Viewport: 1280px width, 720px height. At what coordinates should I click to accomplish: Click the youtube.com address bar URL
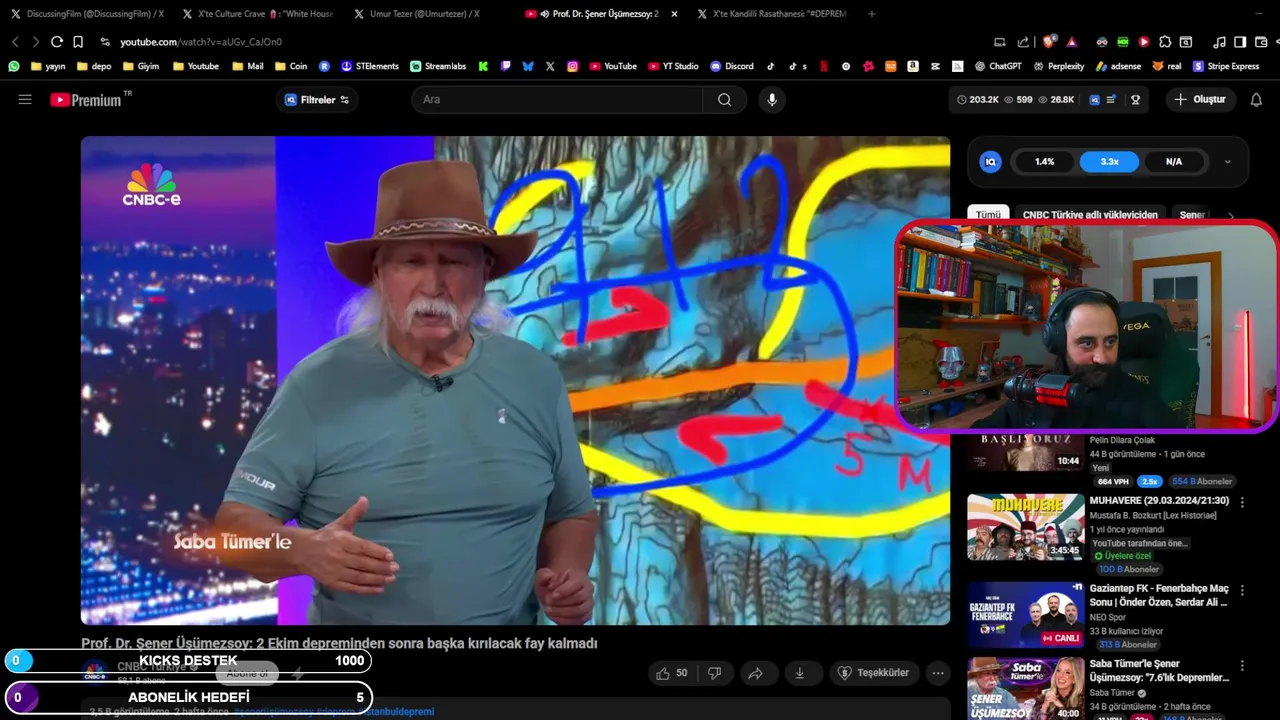point(201,42)
